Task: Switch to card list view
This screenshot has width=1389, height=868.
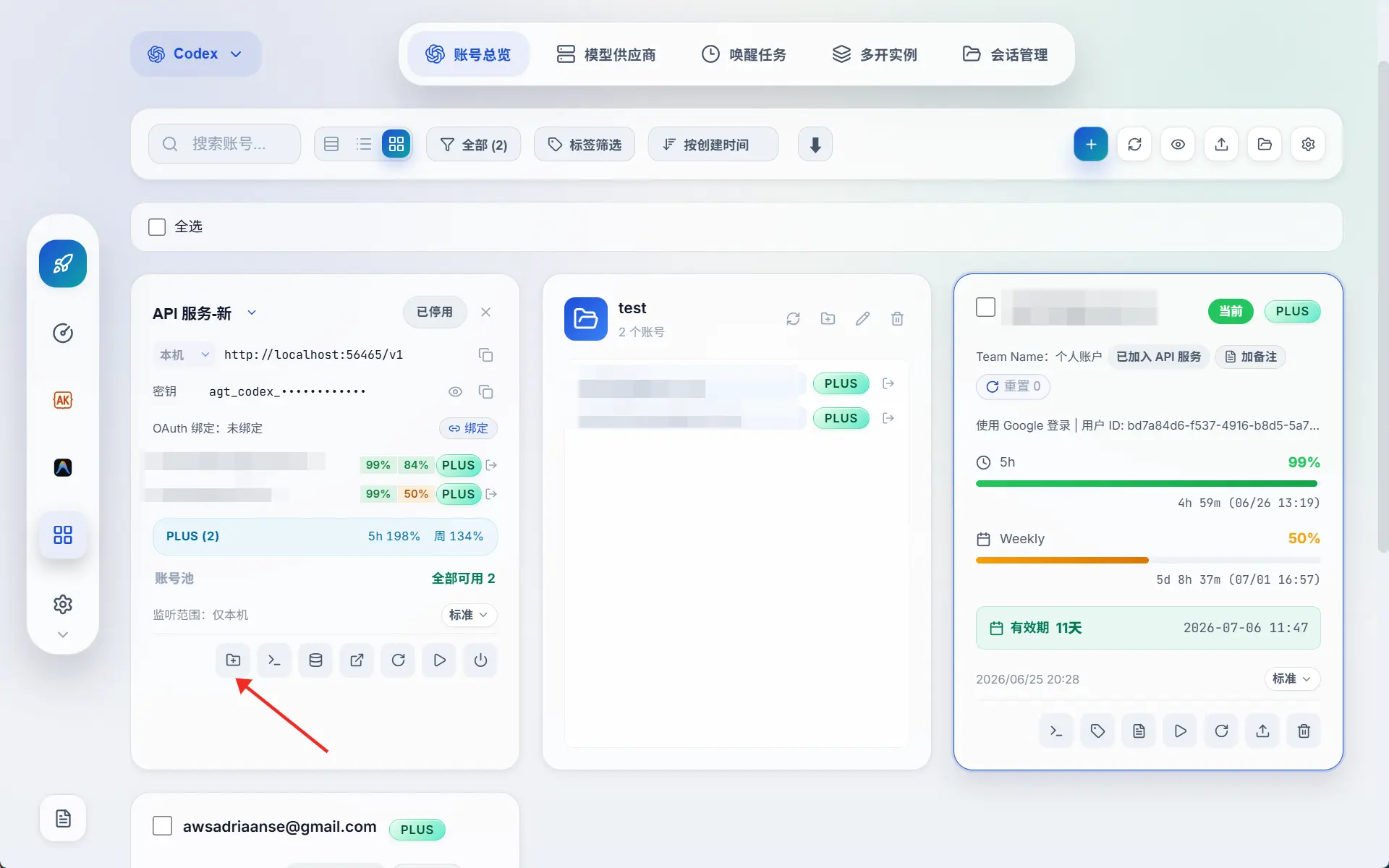Action: coord(331,145)
